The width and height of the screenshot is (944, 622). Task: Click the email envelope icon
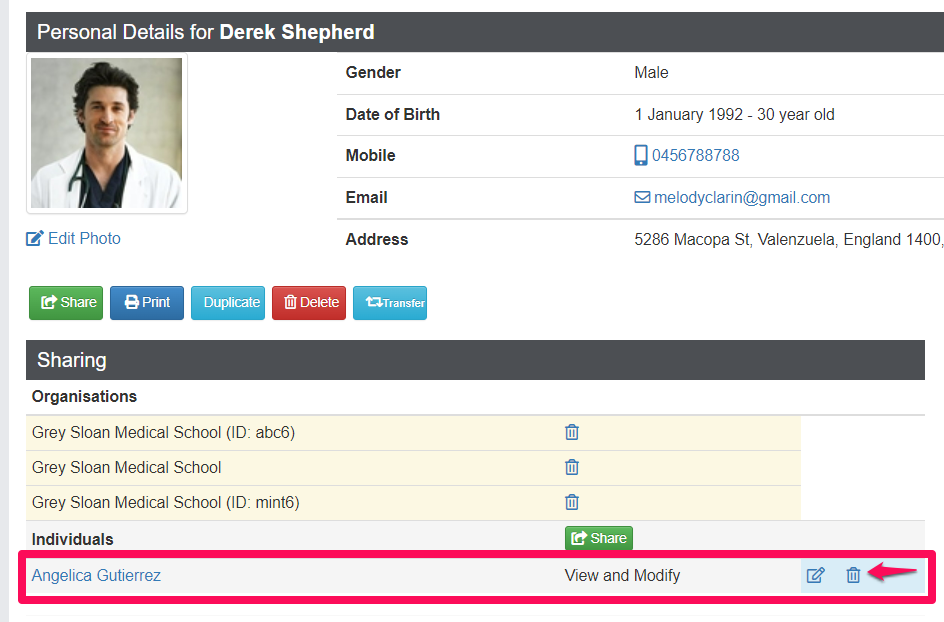coord(642,198)
